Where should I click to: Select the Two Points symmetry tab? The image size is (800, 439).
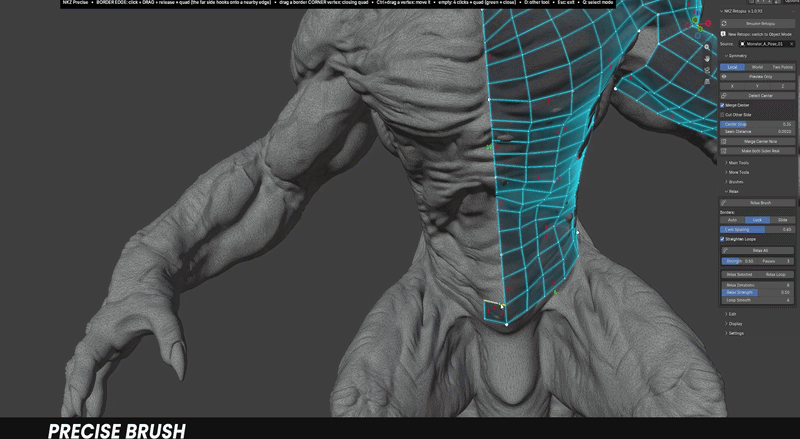click(782, 67)
